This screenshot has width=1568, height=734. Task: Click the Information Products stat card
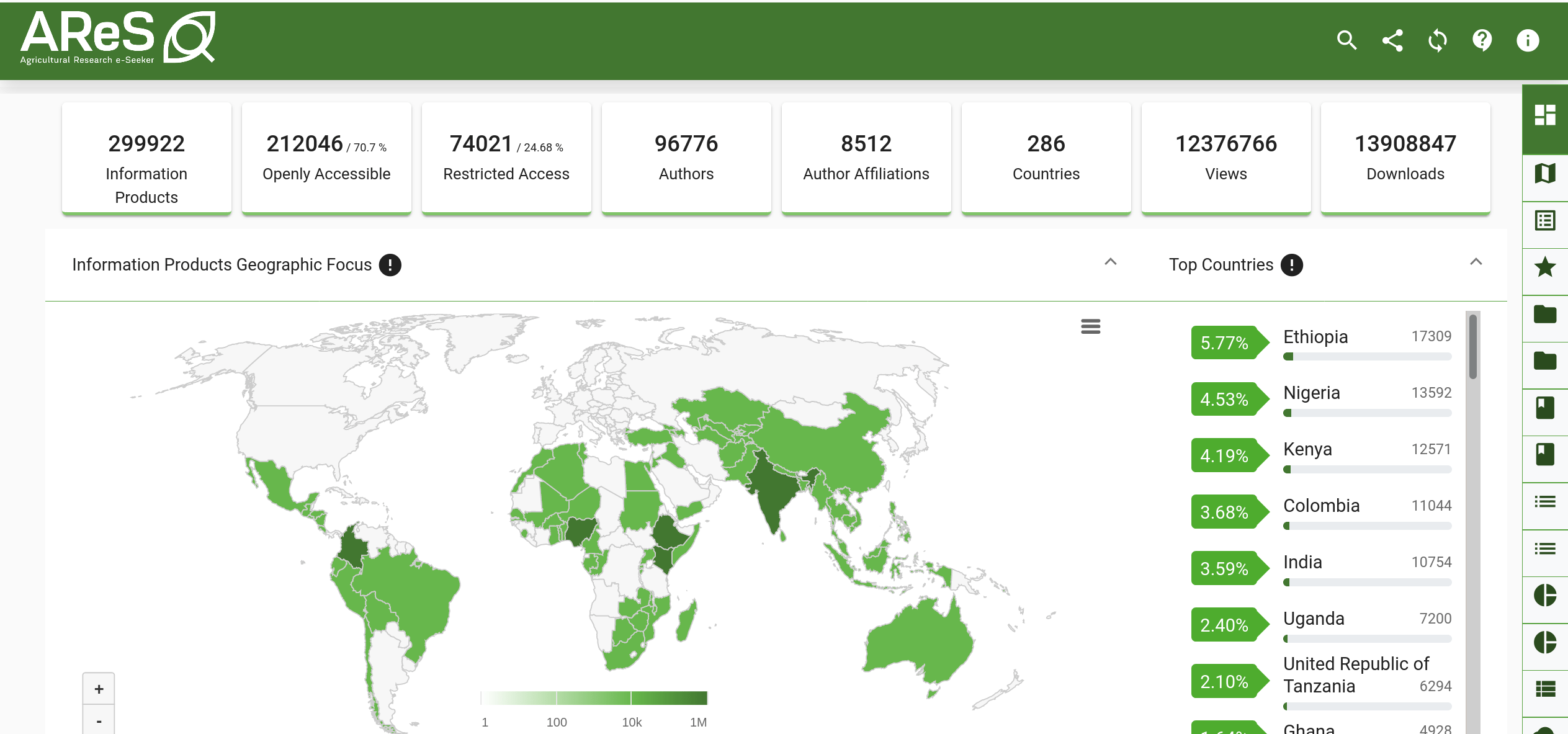tap(146, 158)
